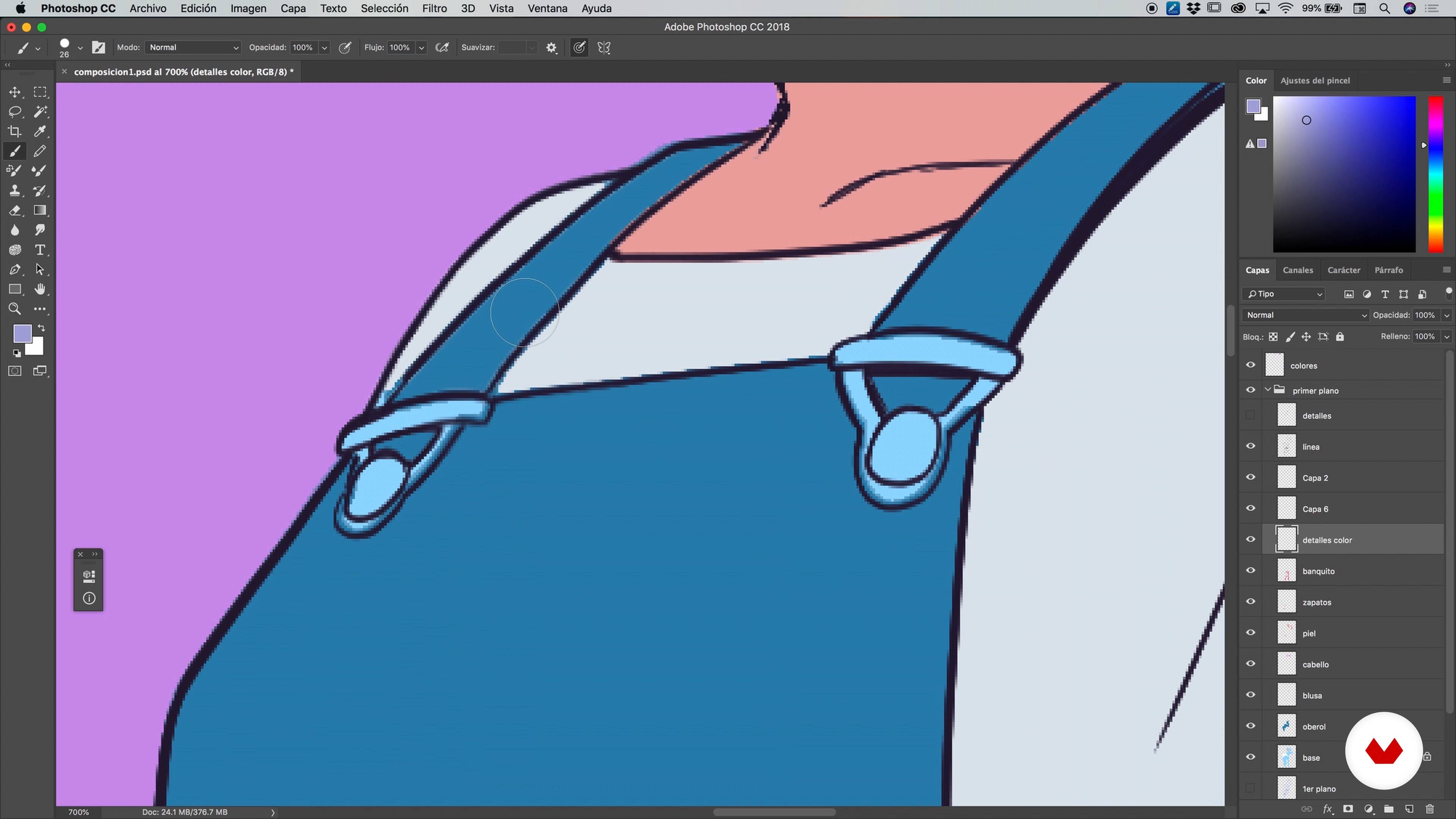Open layer Relleno dropdown arrow
Viewport: 1456px width, 819px height.
click(1447, 337)
